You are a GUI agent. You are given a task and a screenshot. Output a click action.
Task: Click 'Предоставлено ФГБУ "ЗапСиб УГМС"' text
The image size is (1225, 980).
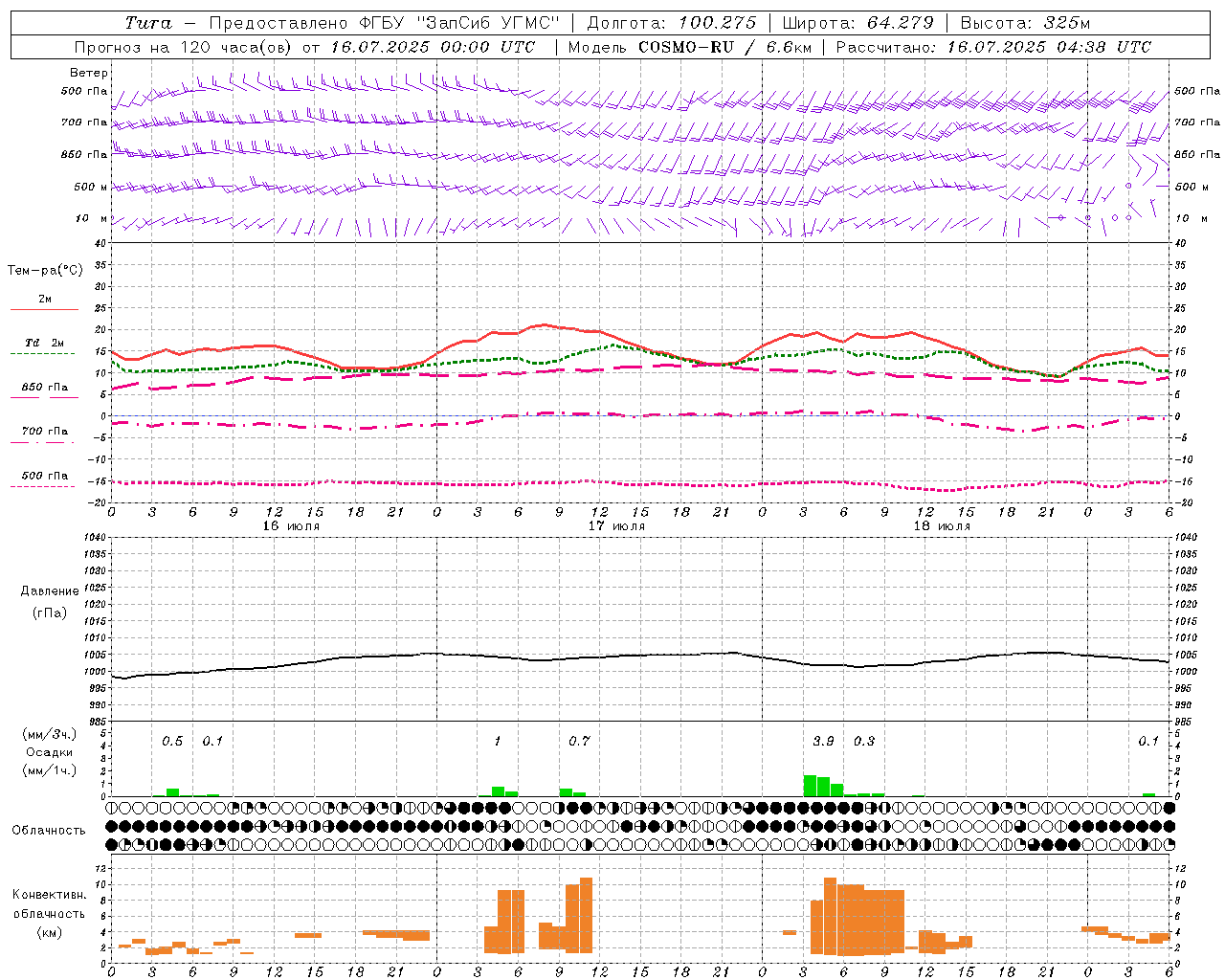click(x=384, y=23)
